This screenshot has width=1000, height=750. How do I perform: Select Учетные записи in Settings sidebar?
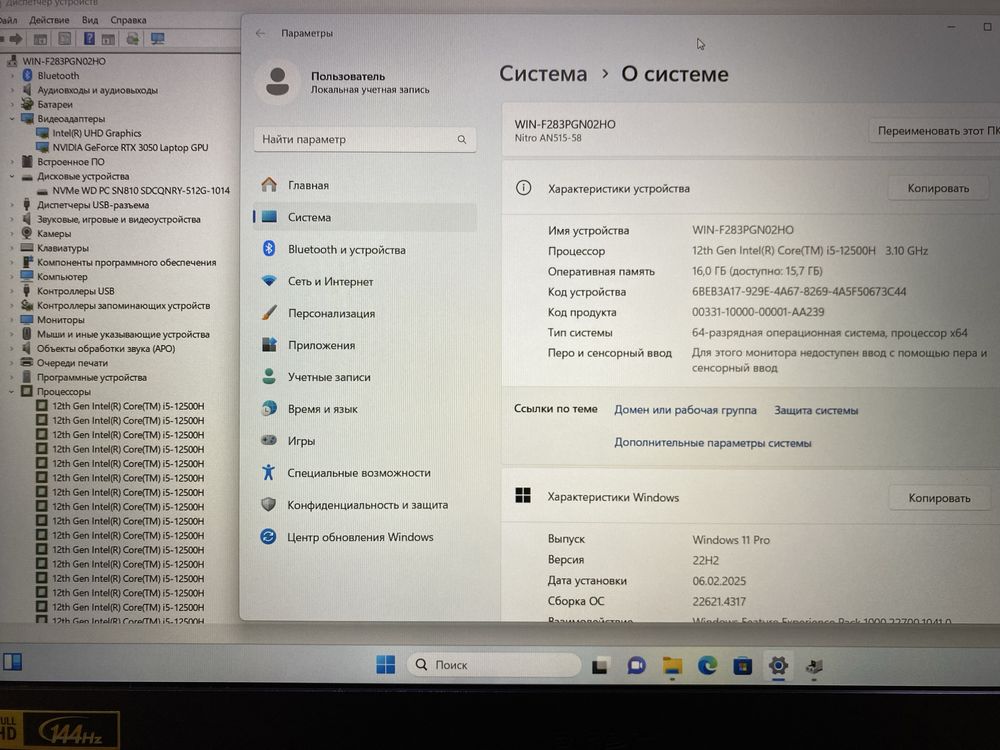coord(365,377)
